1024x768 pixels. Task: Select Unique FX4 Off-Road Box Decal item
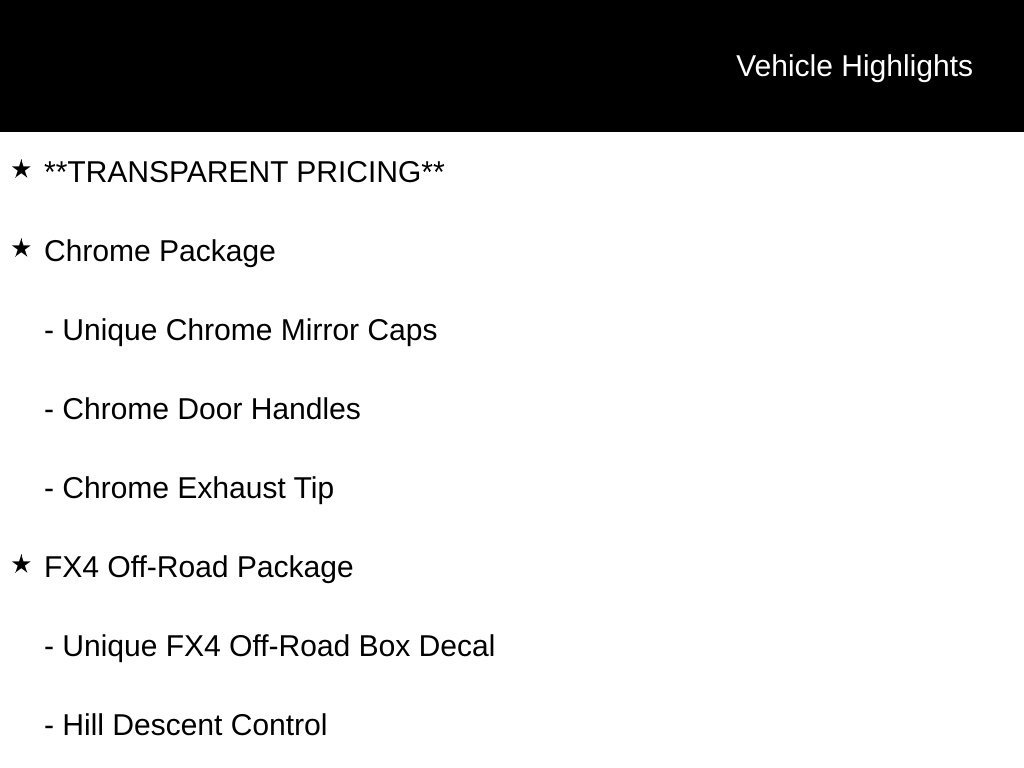click(270, 647)
